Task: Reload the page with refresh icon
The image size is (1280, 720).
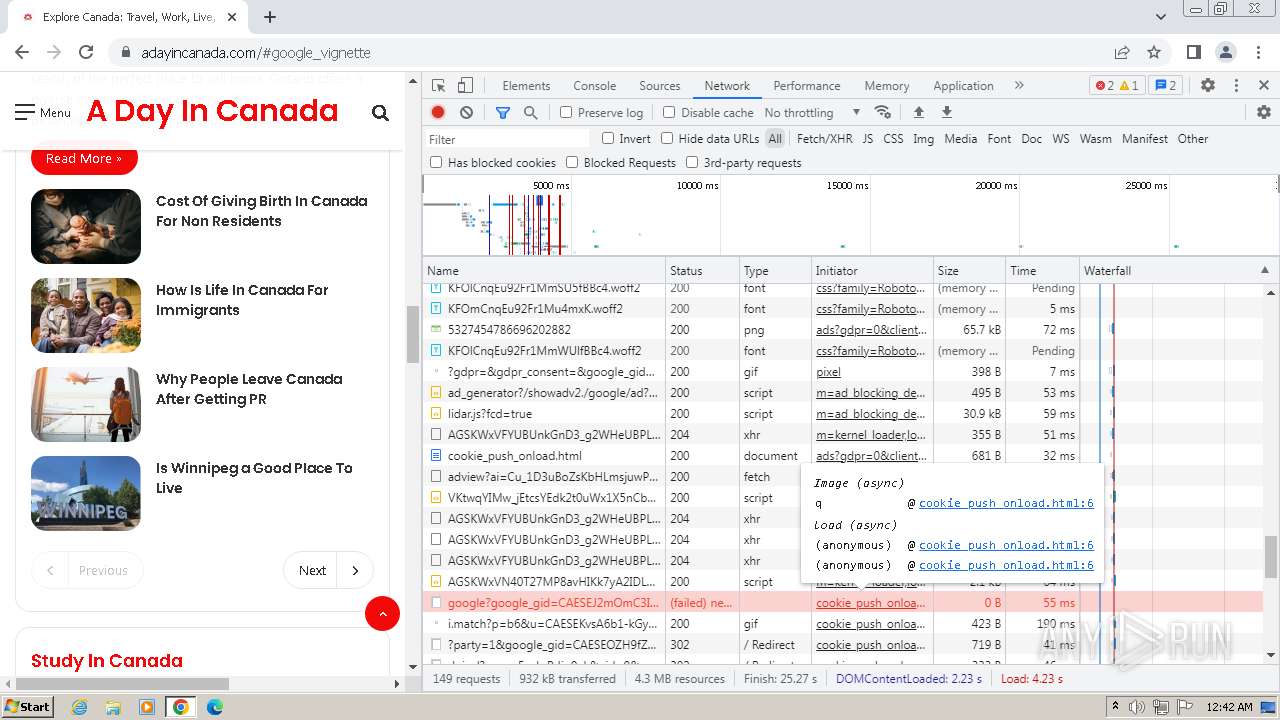Action: click(x=86, y=53)
